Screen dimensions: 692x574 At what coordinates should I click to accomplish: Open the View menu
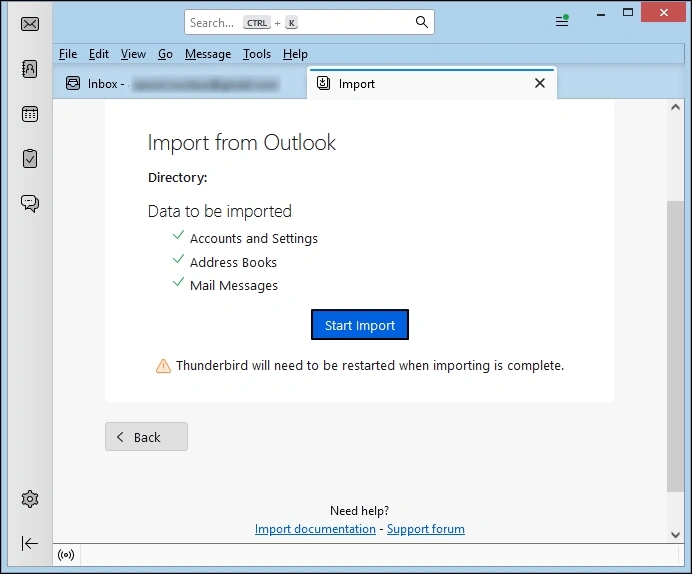tap(133, 54)
